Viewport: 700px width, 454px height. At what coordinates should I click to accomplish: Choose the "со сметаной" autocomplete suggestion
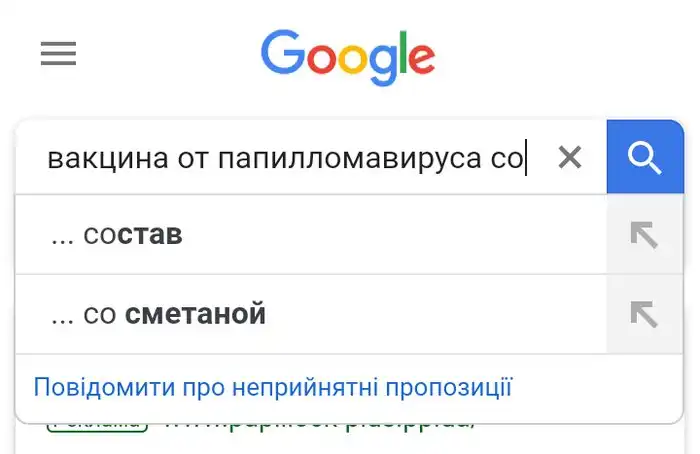[x=300, y=314]
